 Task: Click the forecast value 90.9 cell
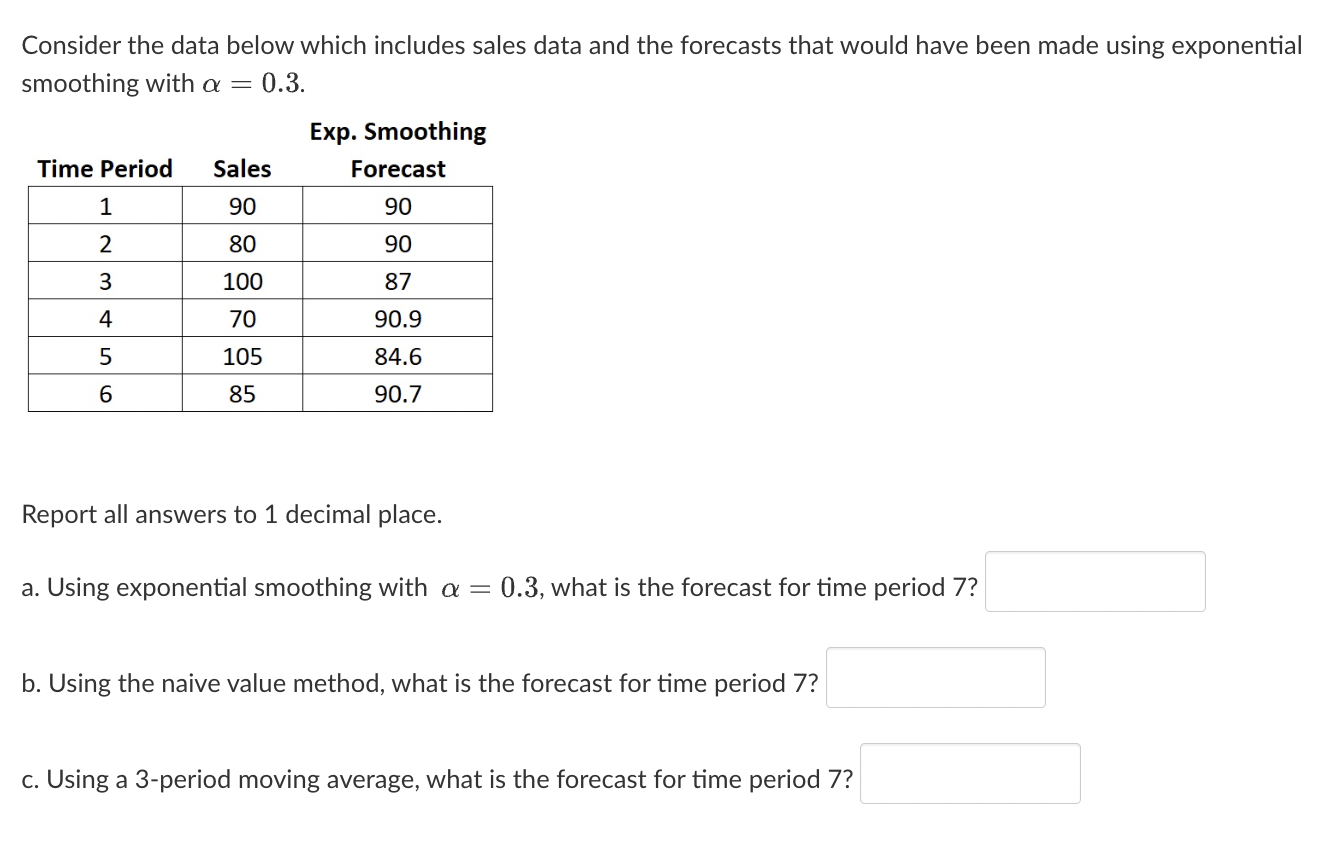398,318
